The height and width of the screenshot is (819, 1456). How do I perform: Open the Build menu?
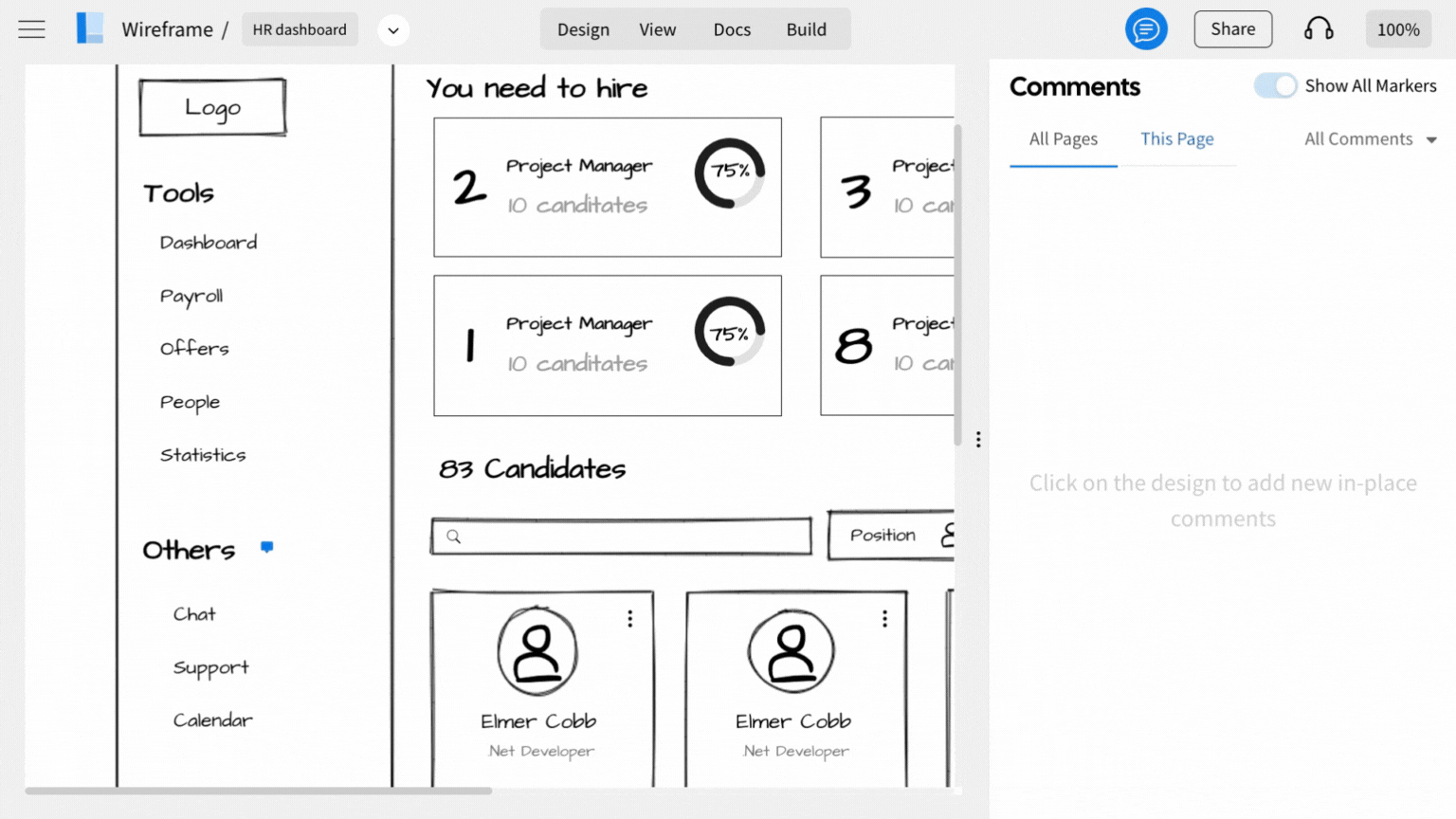coord(806,29)
